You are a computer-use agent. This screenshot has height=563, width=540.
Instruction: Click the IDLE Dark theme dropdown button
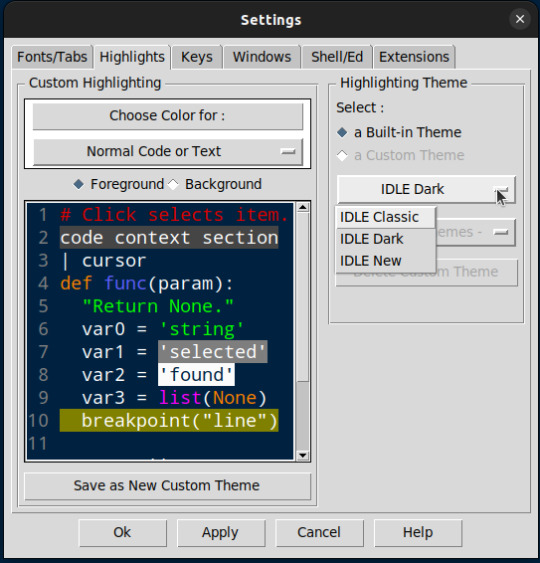[x=426, y=189]
